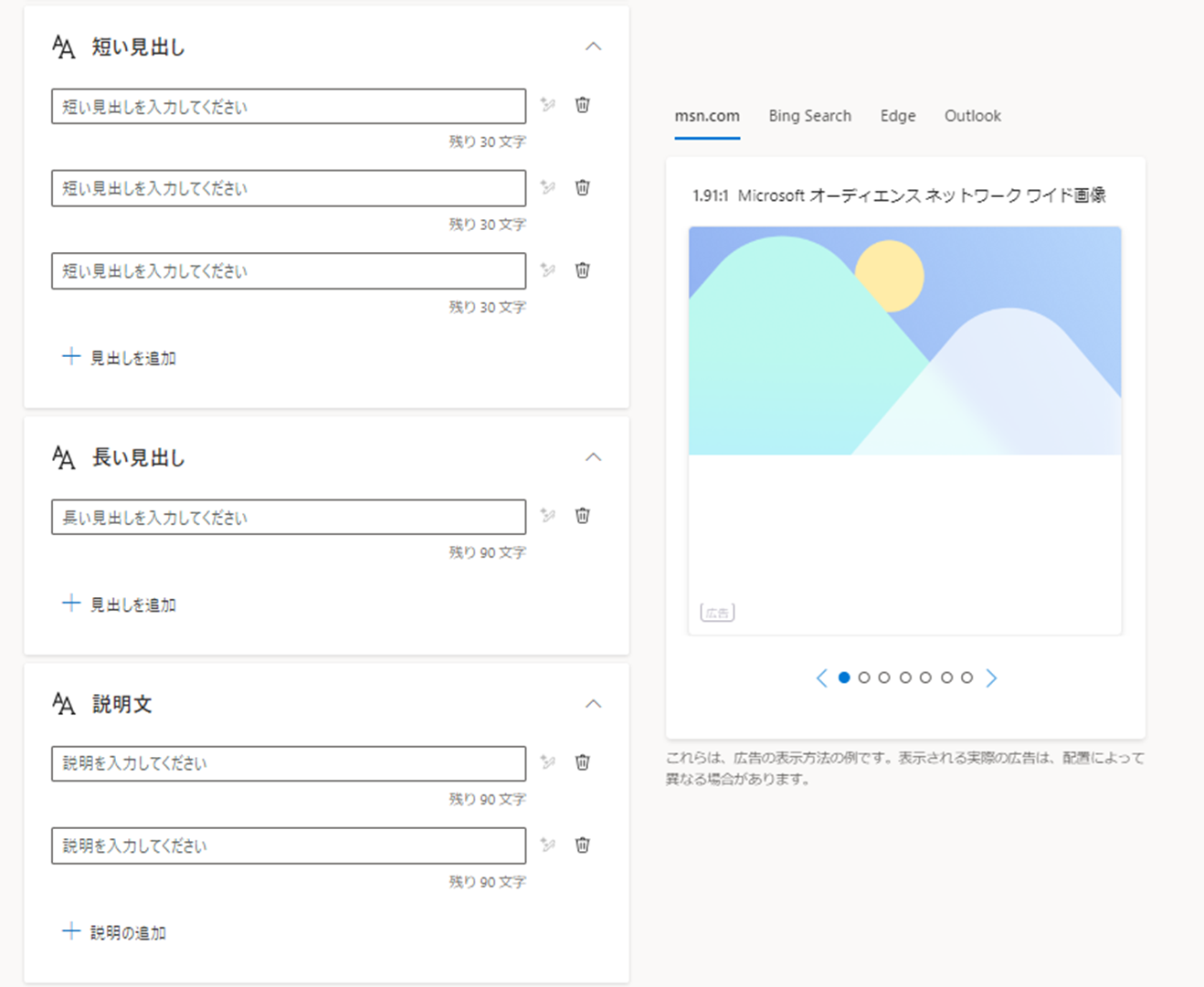Delete the second short headline field
This screenshot has height=987, width=1204.
(582, 187)
